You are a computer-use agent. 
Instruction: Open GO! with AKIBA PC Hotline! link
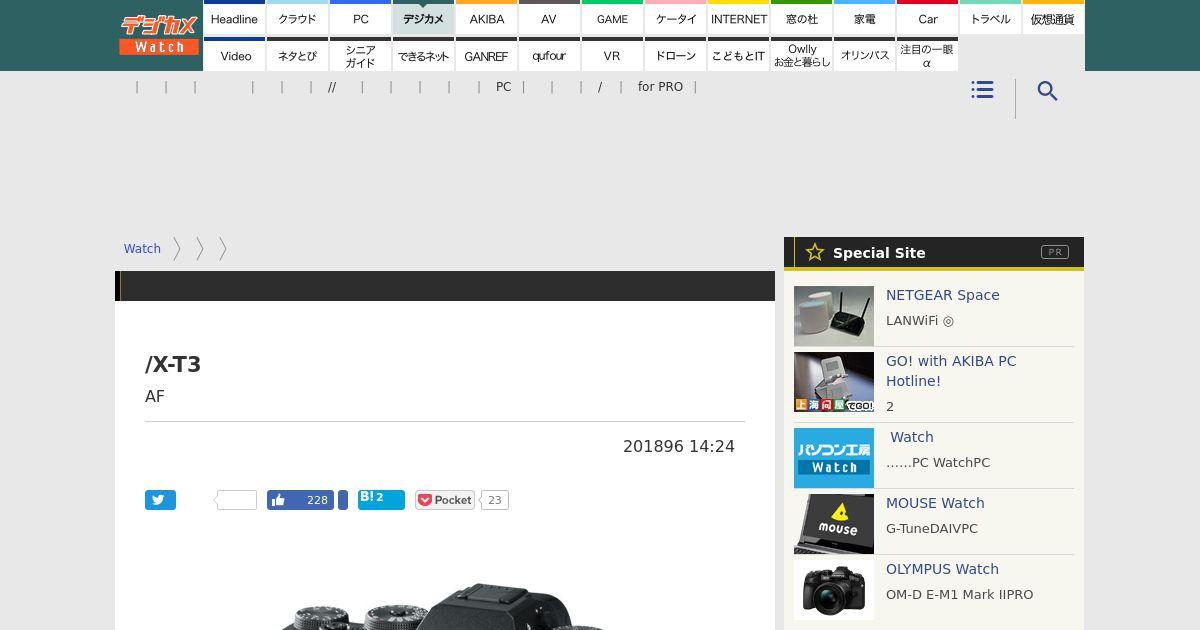[951, 371]
